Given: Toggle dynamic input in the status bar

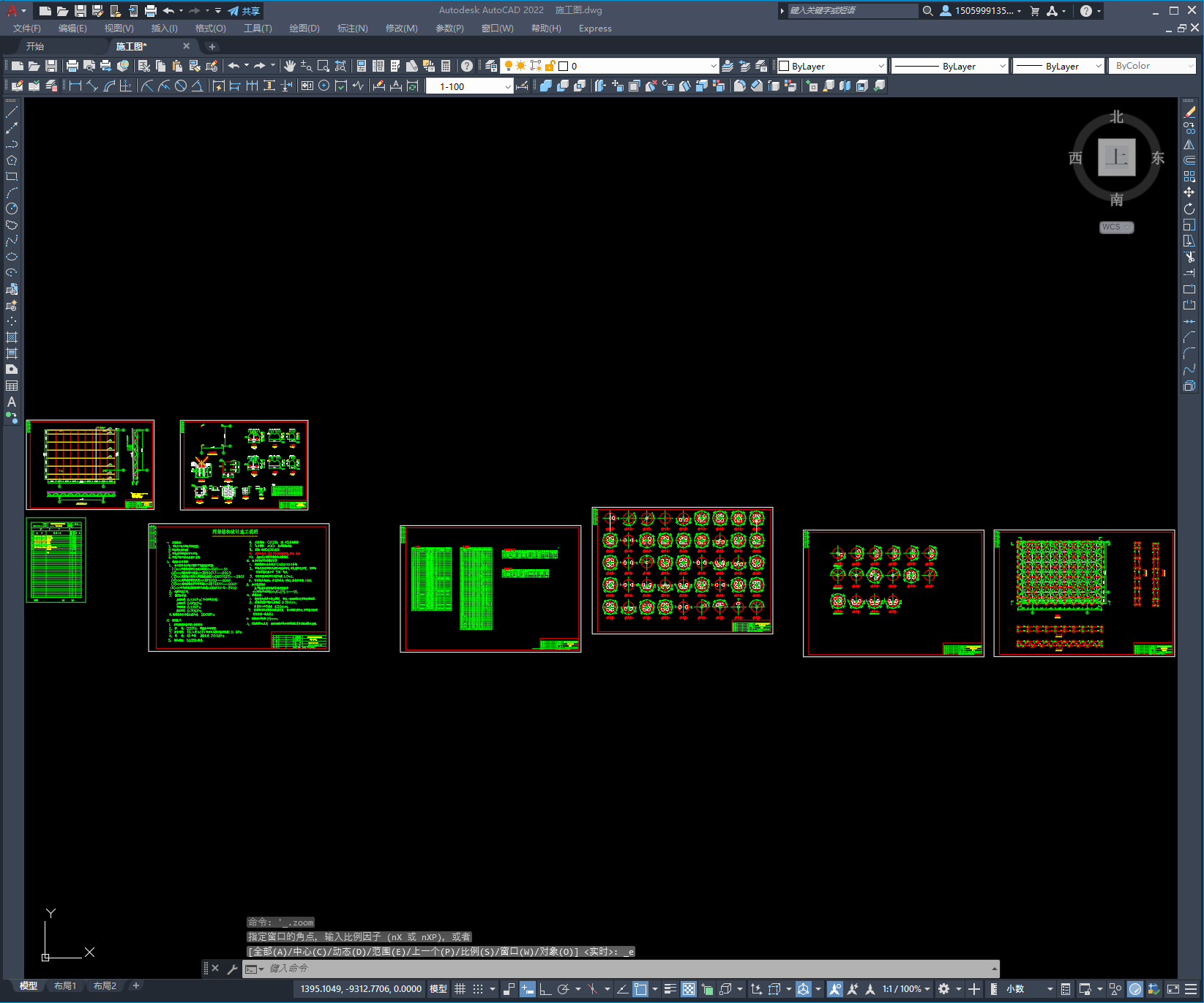Looking at the screenshot, I should pyautogui.click(x=528, y=989).
